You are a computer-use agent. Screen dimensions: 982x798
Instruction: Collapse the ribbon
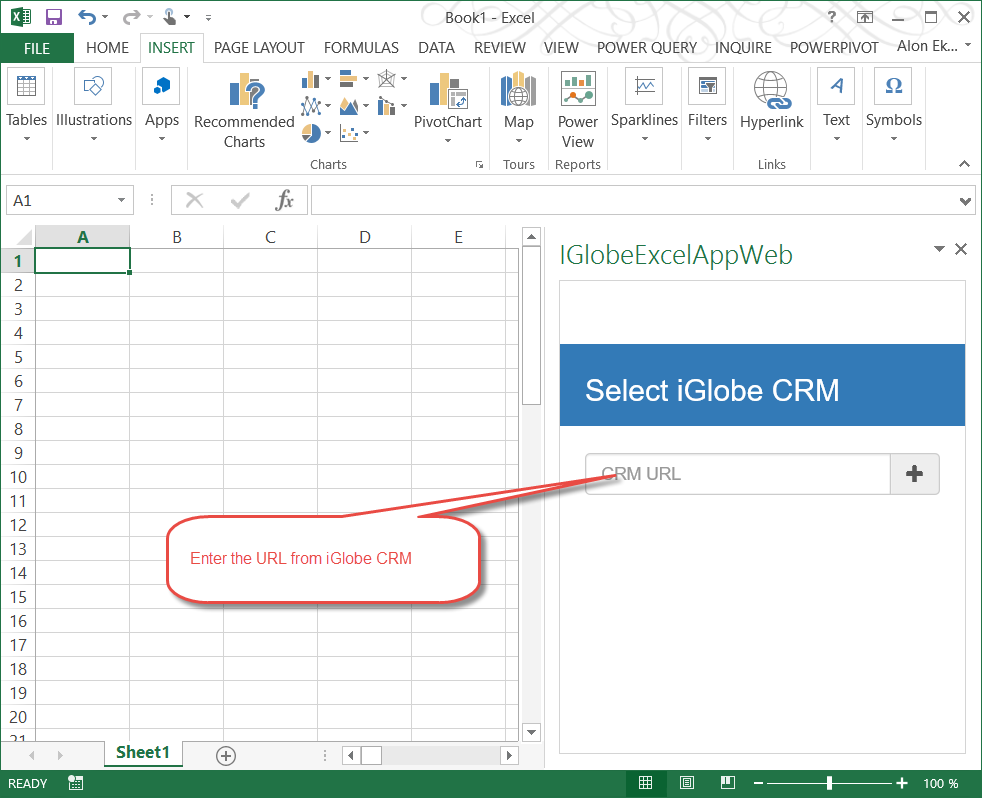pyautogui.click(x=964, y=164)
